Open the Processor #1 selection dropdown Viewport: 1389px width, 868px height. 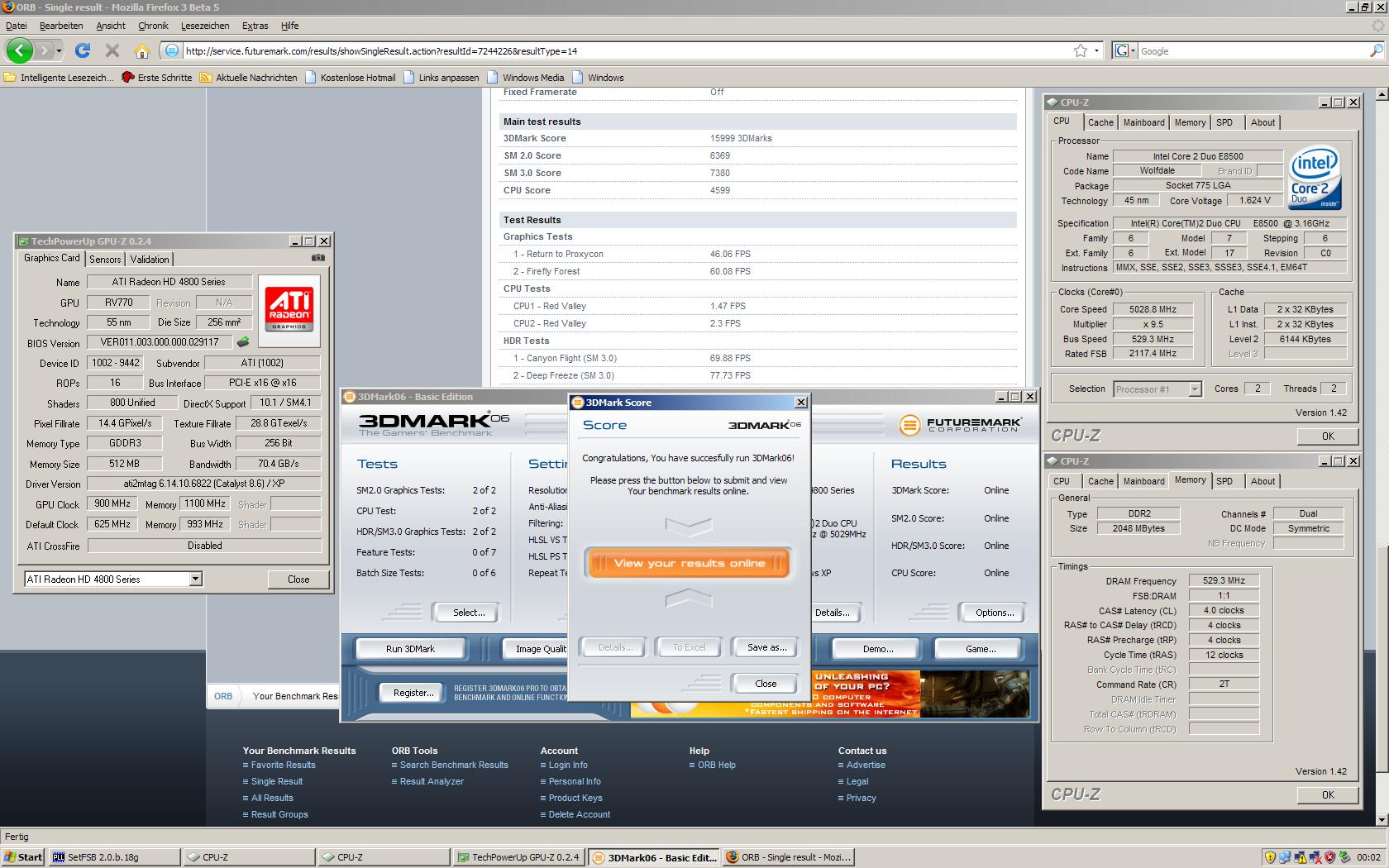tap(1195, 389)
